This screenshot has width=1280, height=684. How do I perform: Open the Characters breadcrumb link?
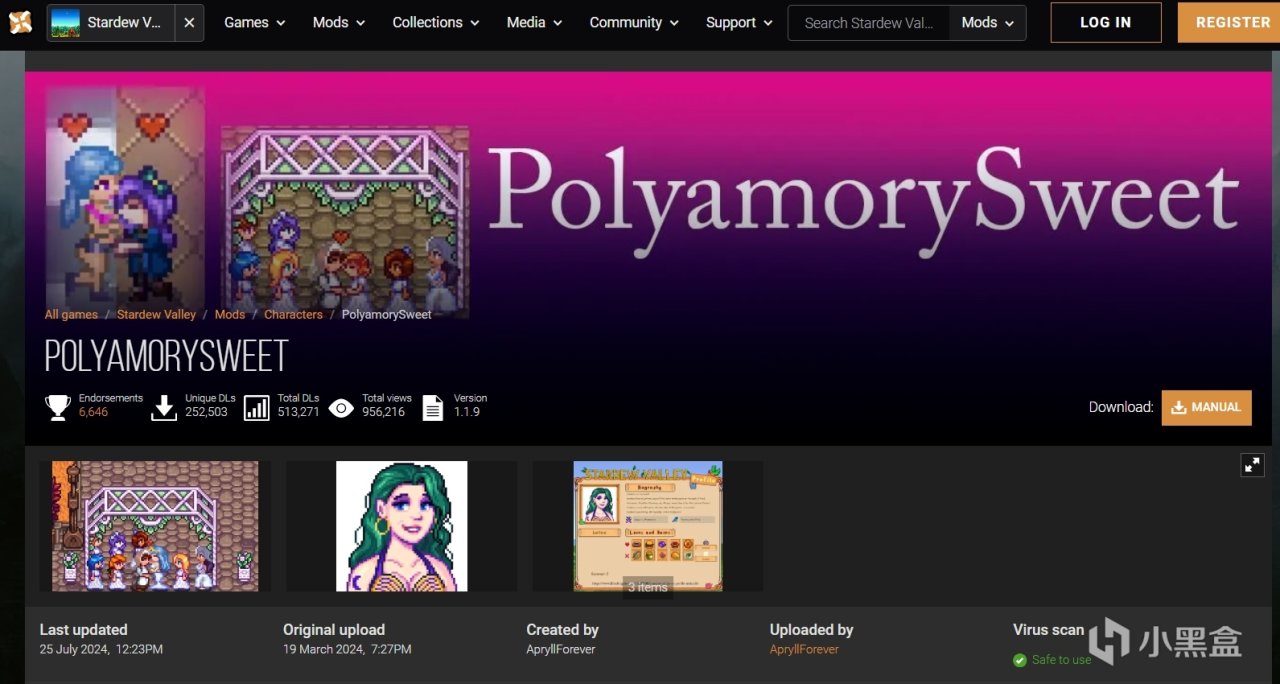click(293, 314)
